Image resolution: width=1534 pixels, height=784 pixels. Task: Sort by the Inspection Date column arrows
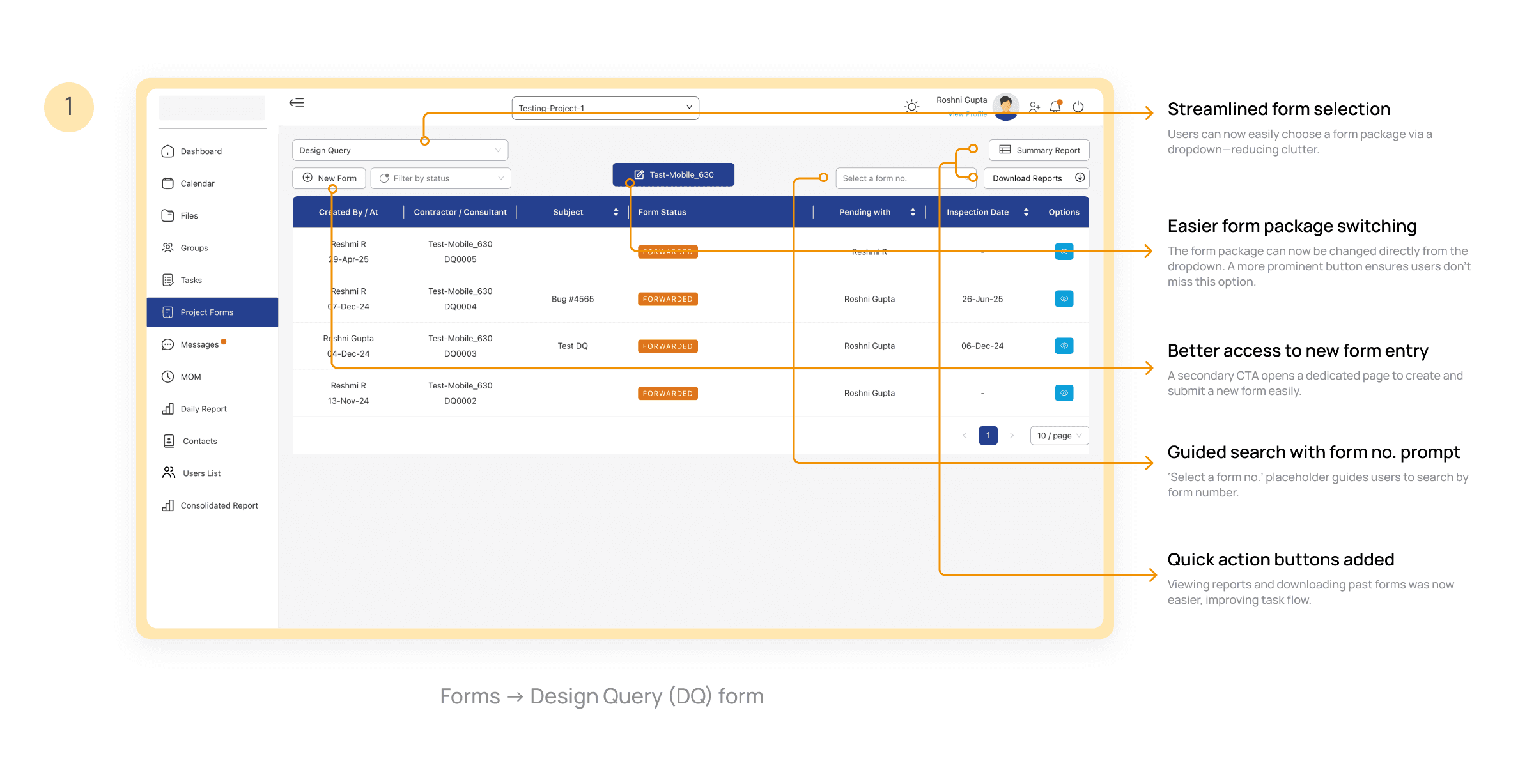(1026, 212)
